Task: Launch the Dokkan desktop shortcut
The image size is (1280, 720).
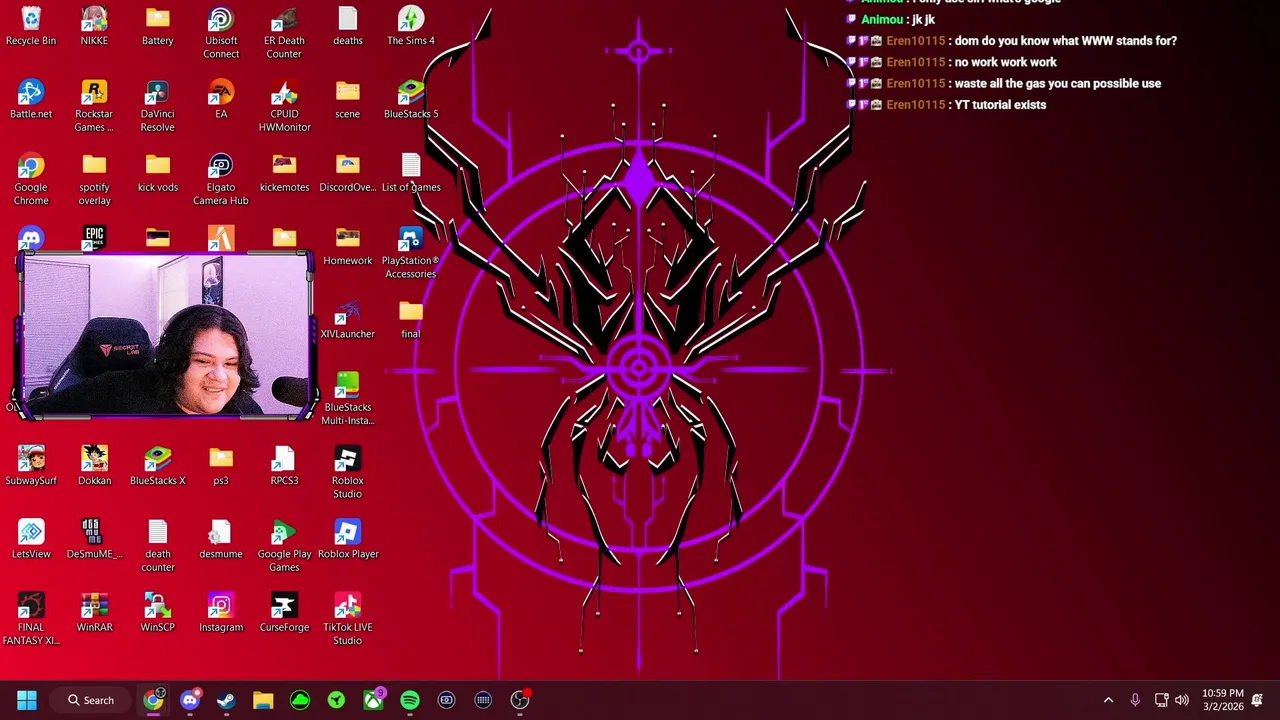Action: click(x=94, y=467)
